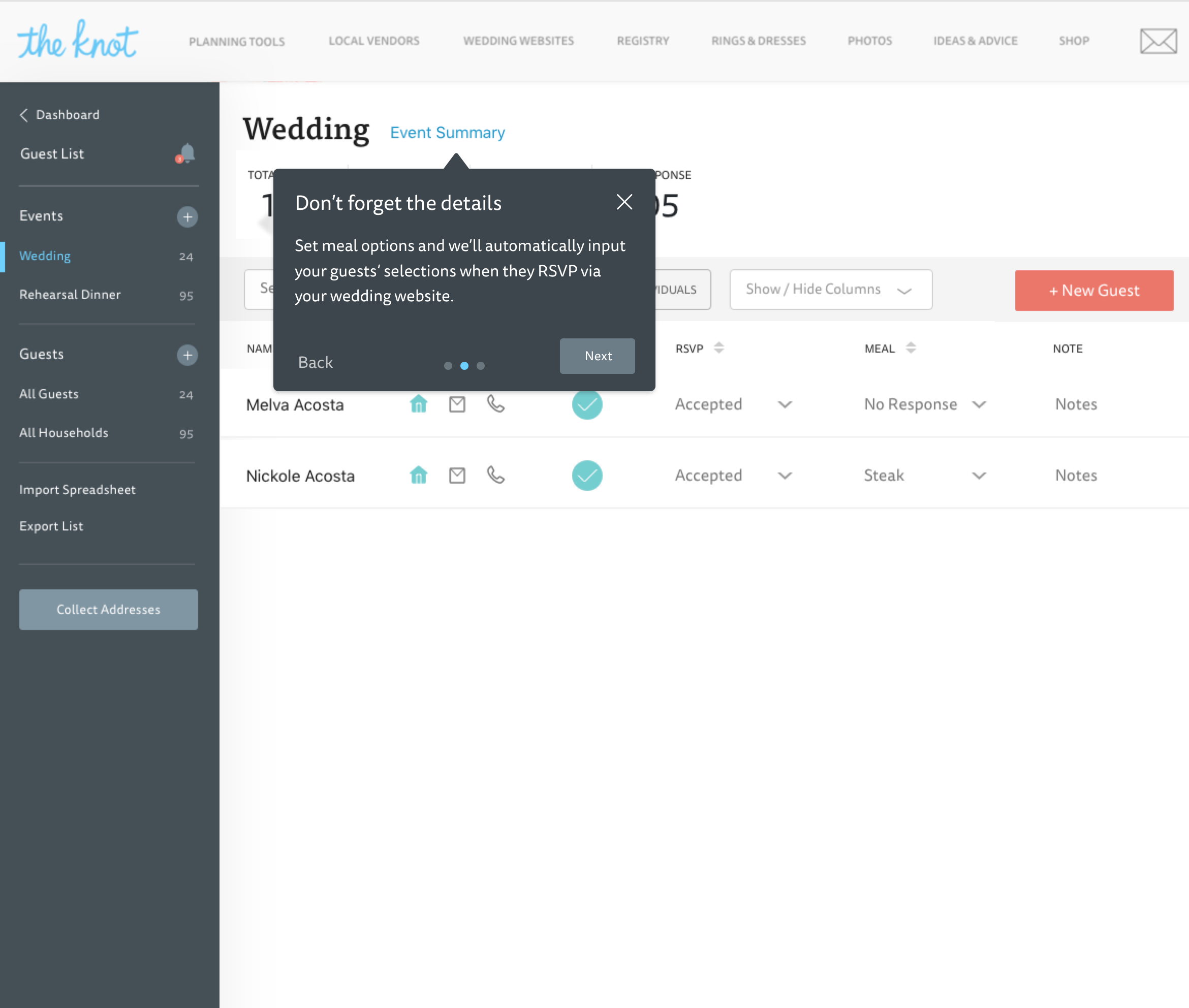Click the mail envelope icon in header
Image resolution: width=1189 pixels, height=1008 pixels.
(x=1157, y=41)
